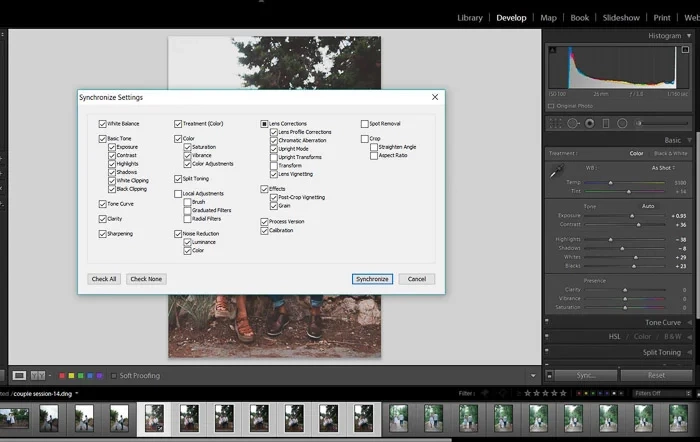Image resolution: width=700 pixels, height=442 pixels.
Task: Switch to the Library module
Action: (x=469, y=17)
